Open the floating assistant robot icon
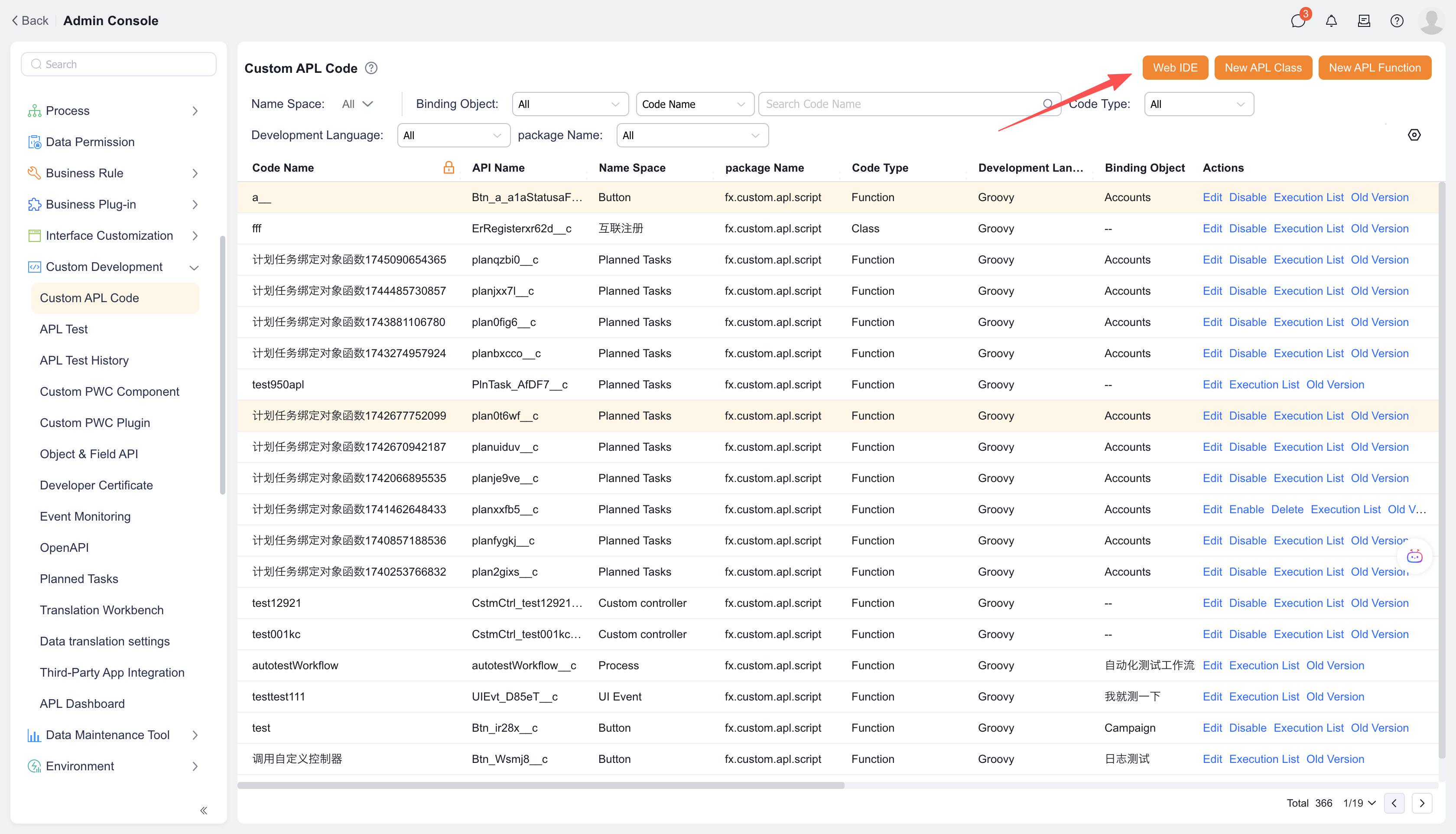The height and width of the screenshot is (834, 1456). tap(1414, 556)
